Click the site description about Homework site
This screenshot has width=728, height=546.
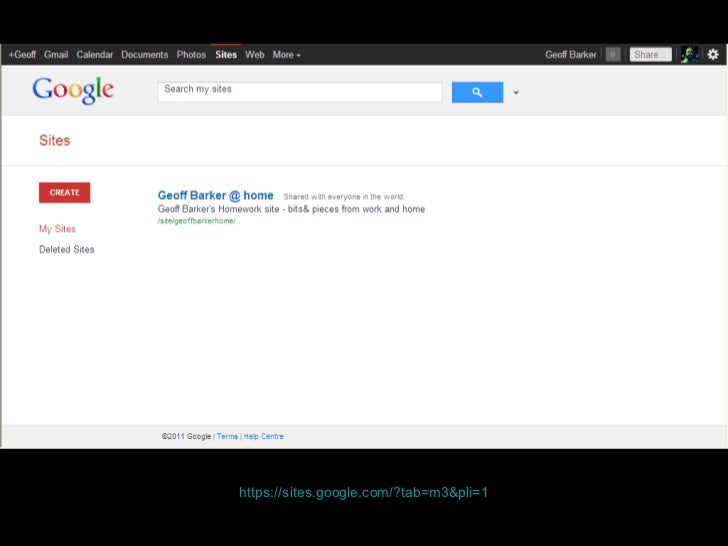(x=291, y=209)
